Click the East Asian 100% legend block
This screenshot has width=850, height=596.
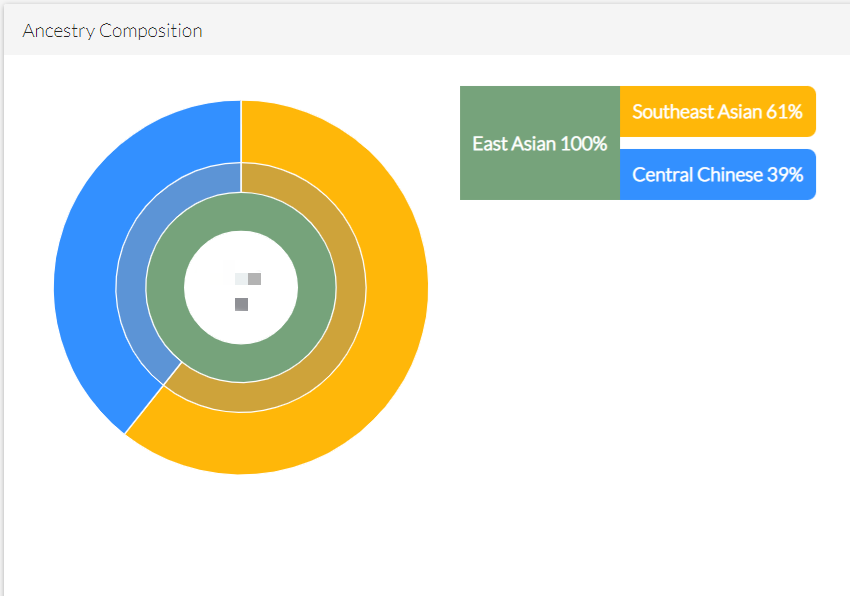click(540, 143)
